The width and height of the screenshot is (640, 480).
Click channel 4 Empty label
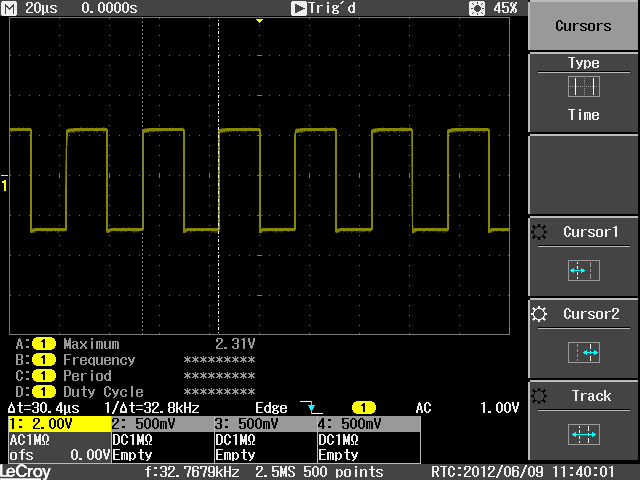(x=338, y=455)
